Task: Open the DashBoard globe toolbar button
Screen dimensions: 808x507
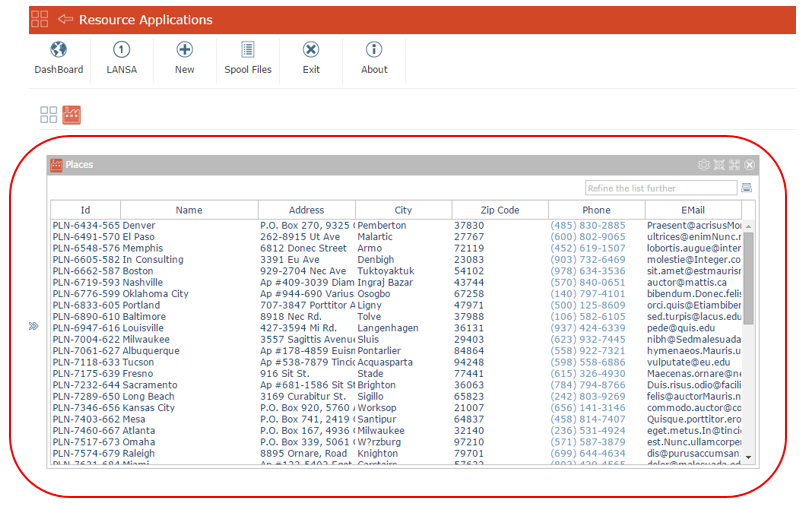Action: pyautogui.click(x=59, y=58)
